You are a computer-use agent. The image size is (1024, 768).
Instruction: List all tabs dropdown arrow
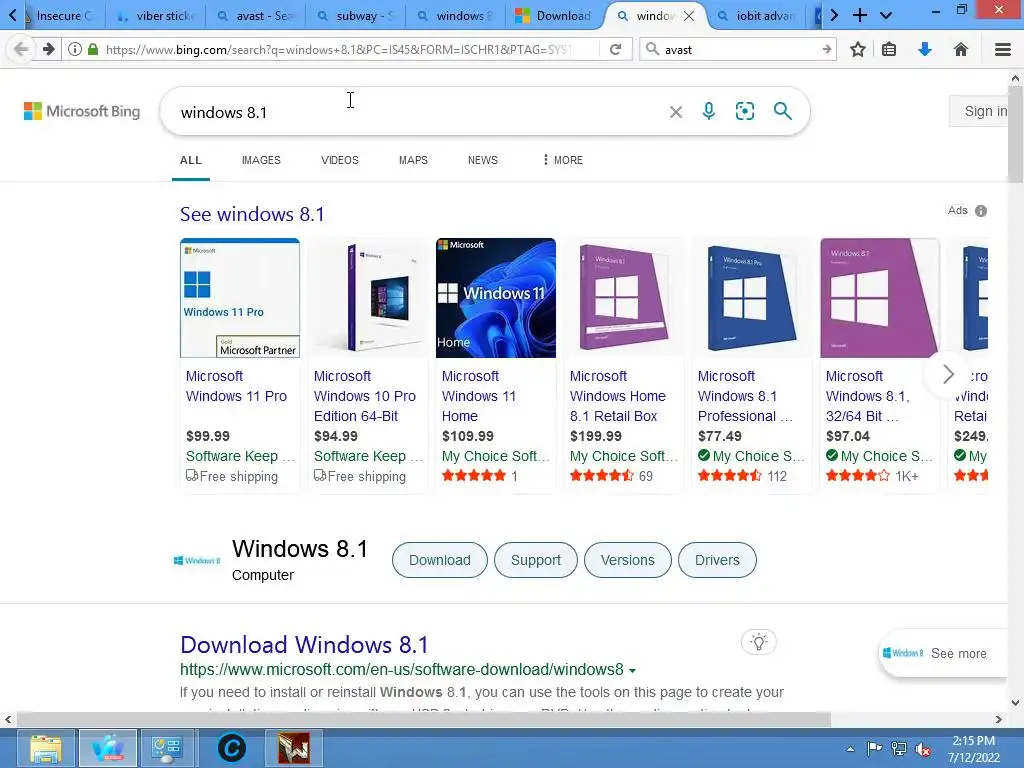(886, 15)
